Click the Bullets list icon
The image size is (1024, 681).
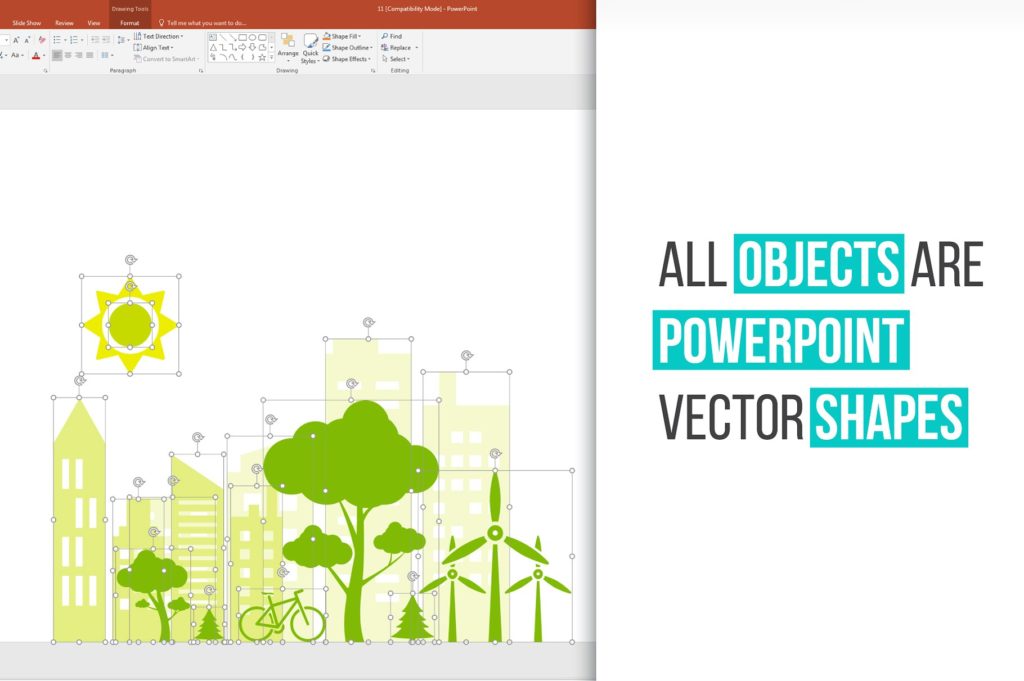coord(57,40)
